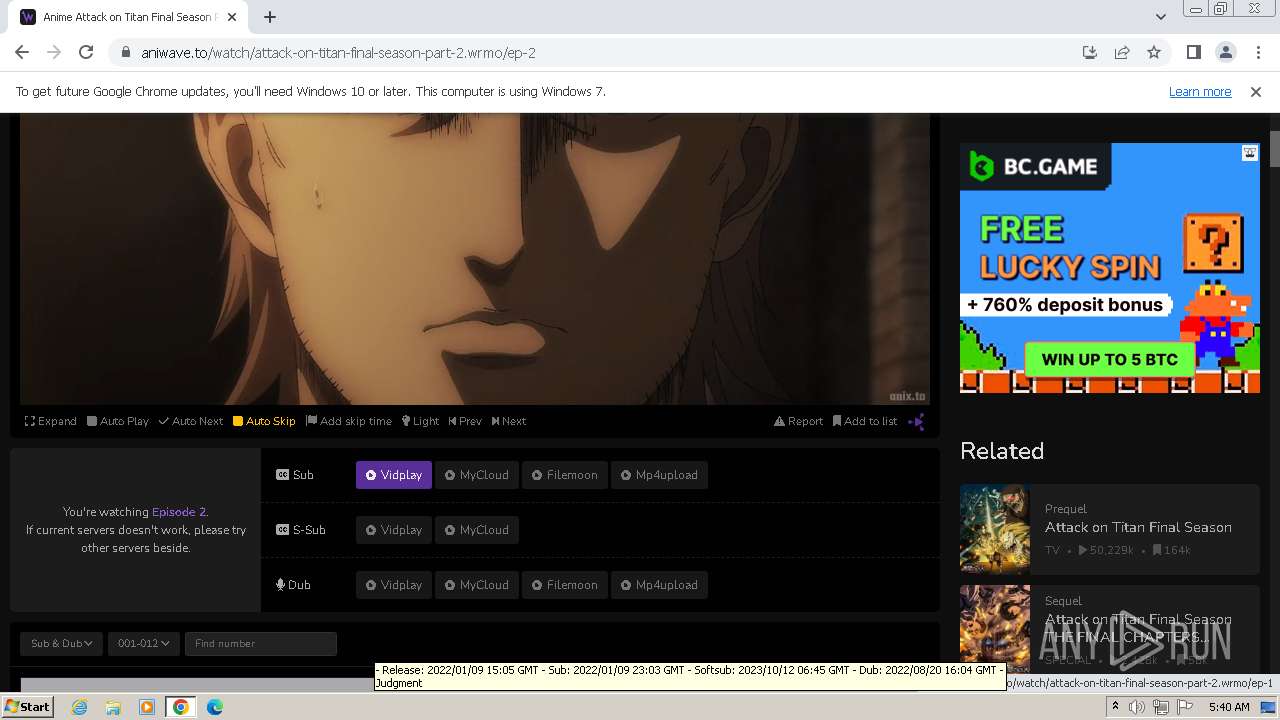
Task: Click the purple watch-together icon
Action: click(916, 422)
